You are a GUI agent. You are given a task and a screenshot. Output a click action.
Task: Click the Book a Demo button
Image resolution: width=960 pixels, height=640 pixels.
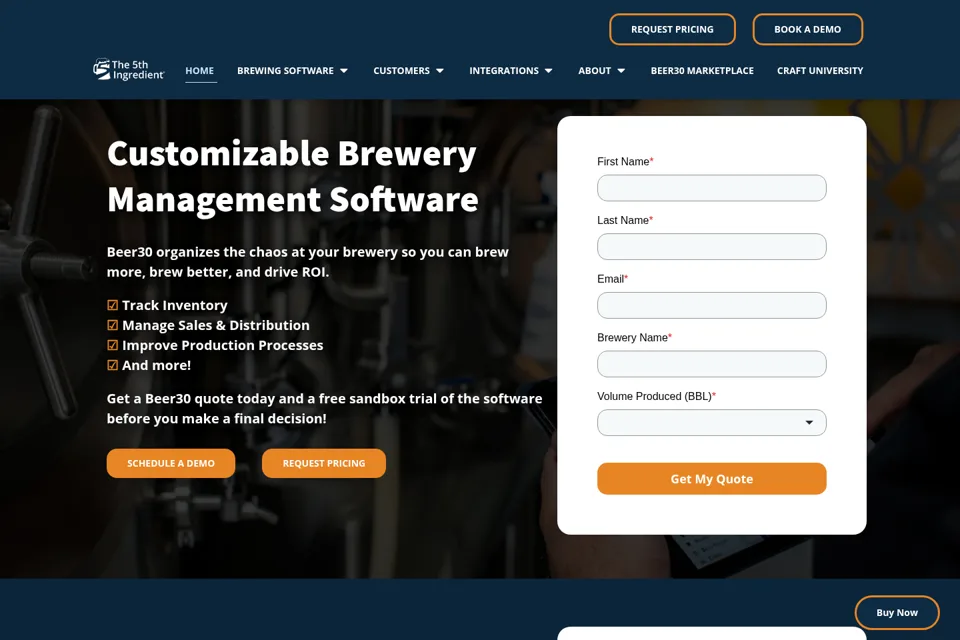click(x=808, y=29)
